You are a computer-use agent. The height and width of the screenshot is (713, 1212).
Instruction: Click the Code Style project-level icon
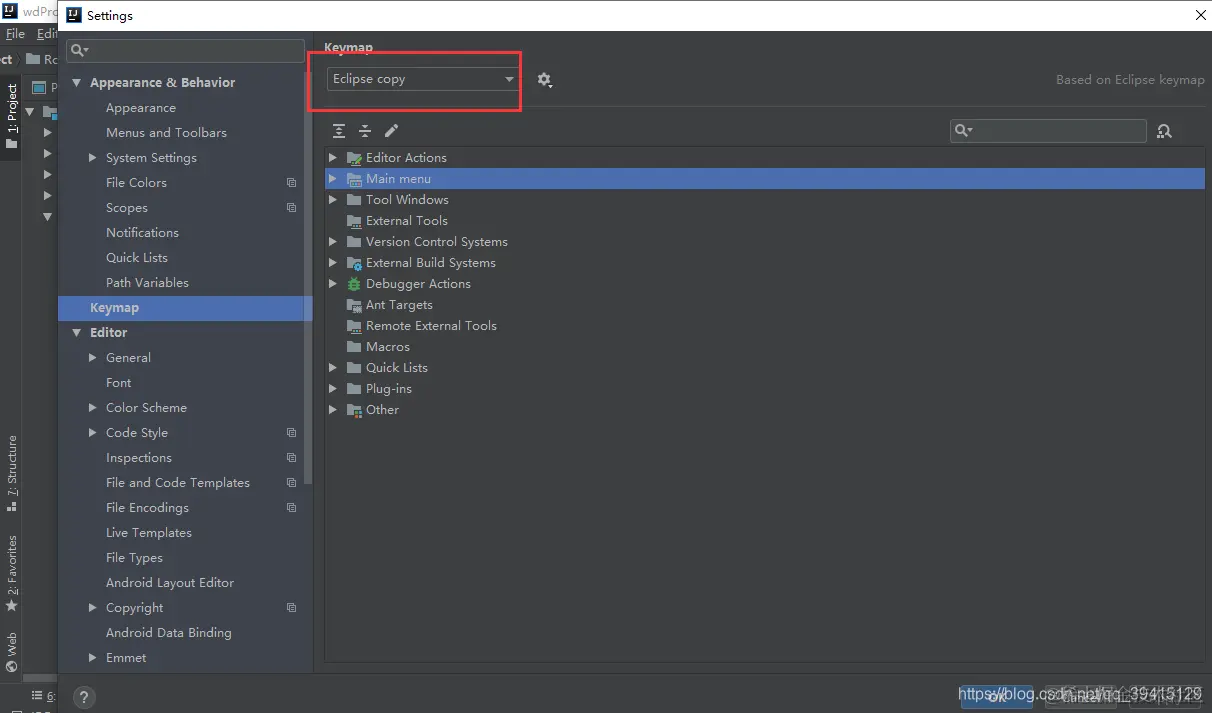pyautogui.click(x=291, y=433)
